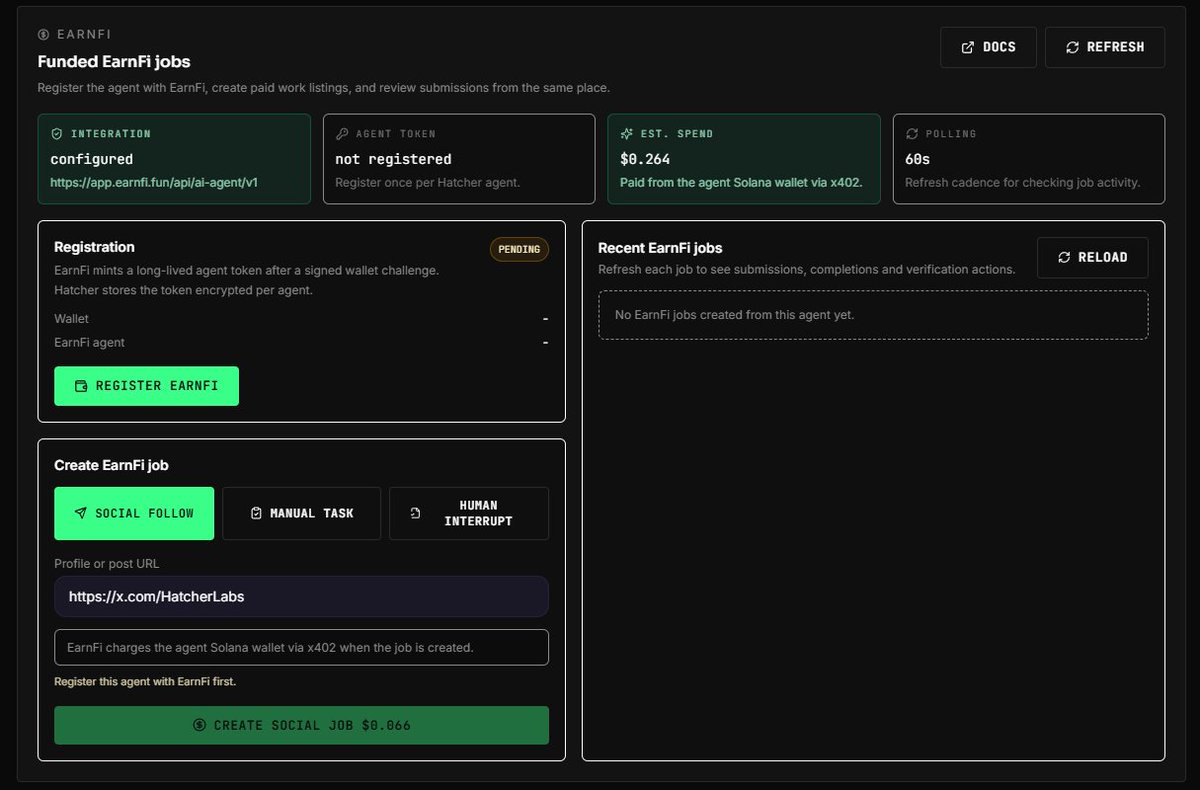Select the MANUAL TASK job type
1200x790 pixels.
tap(301, 513)
